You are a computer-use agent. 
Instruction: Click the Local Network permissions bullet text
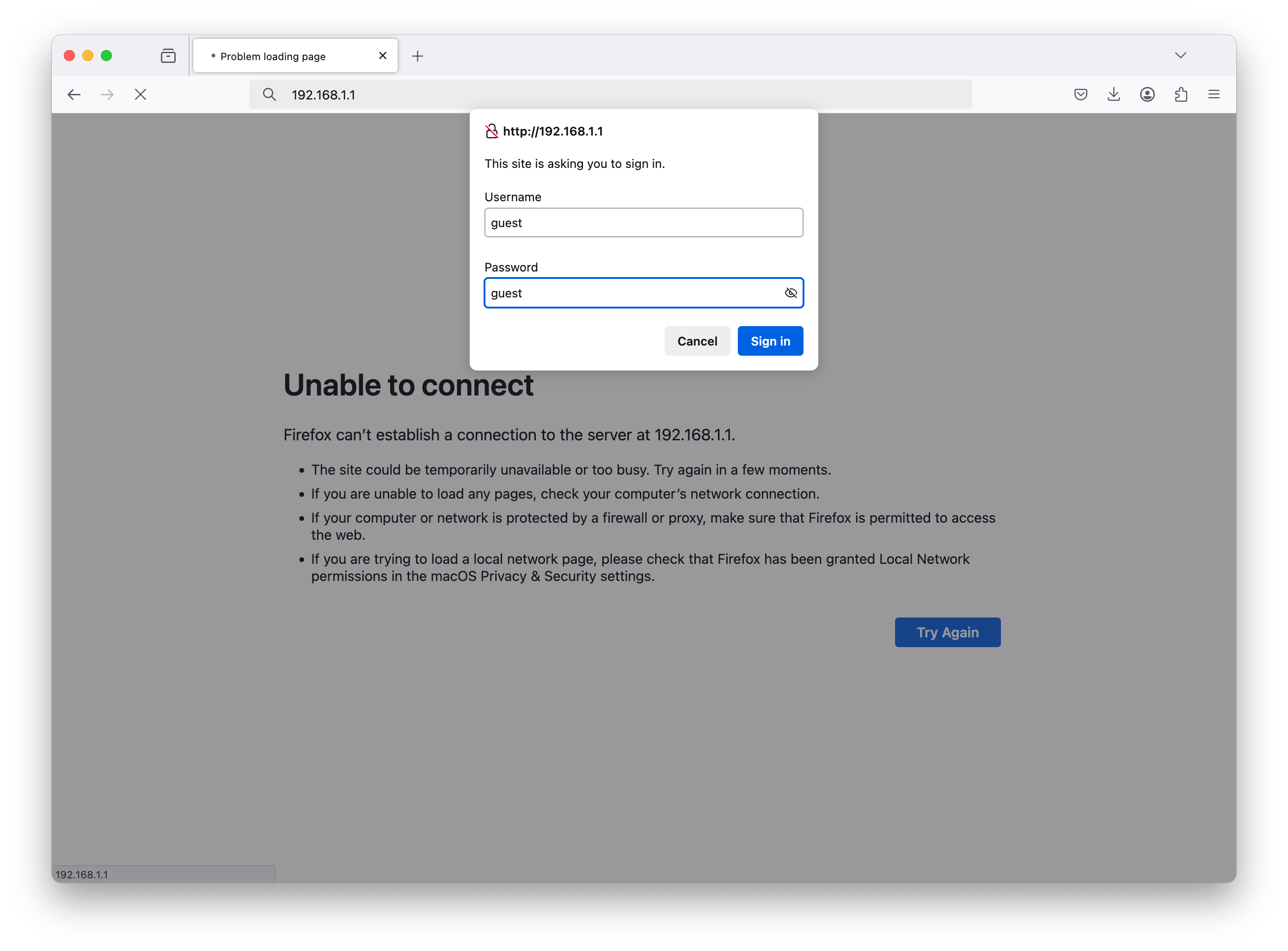click(x=640, y=568)
